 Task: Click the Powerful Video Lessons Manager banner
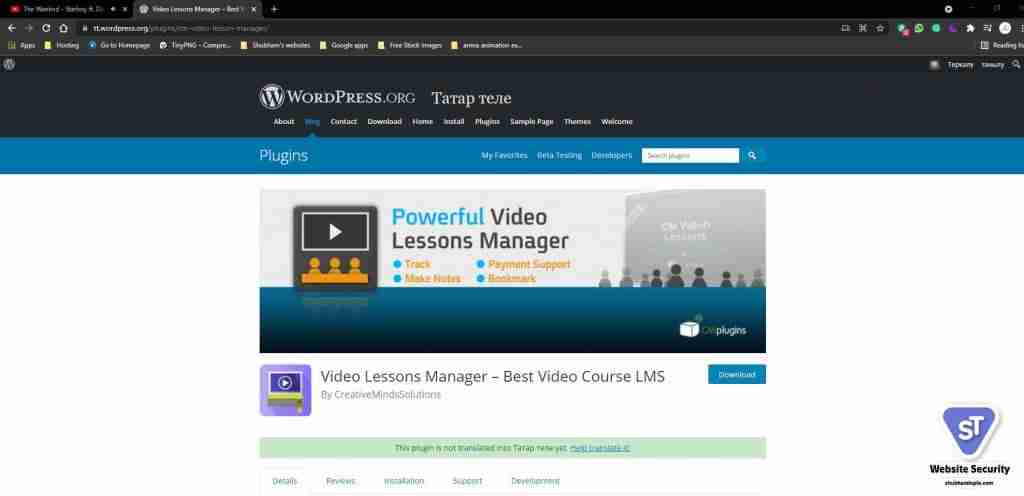(x=513, y=271)
